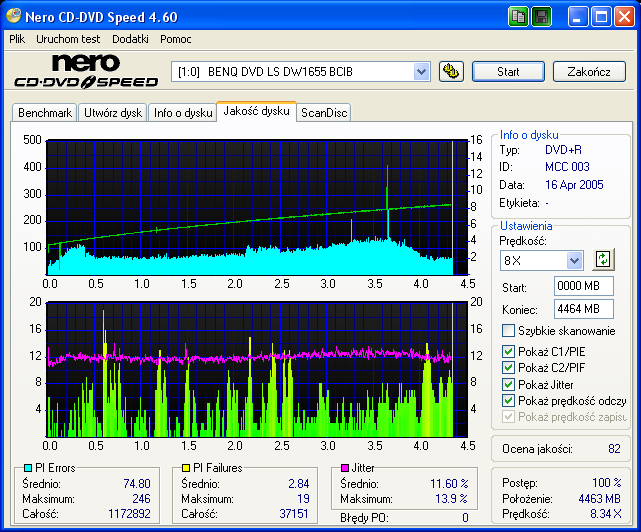Click the Położenie 4463 MB value
641x532 pixels.
[x=599, y=499]
